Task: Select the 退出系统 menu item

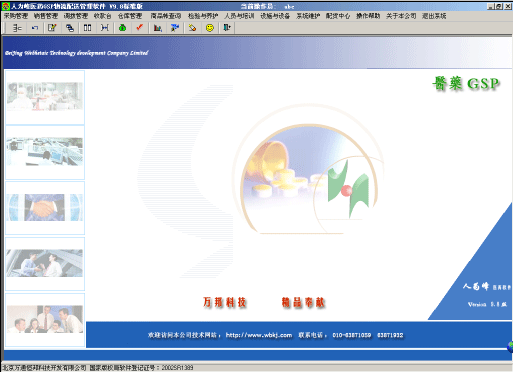Action: (434, 16)
